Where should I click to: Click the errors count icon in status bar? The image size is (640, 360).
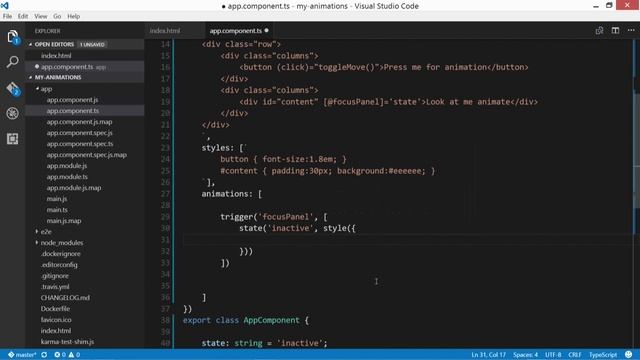point(60,355)
